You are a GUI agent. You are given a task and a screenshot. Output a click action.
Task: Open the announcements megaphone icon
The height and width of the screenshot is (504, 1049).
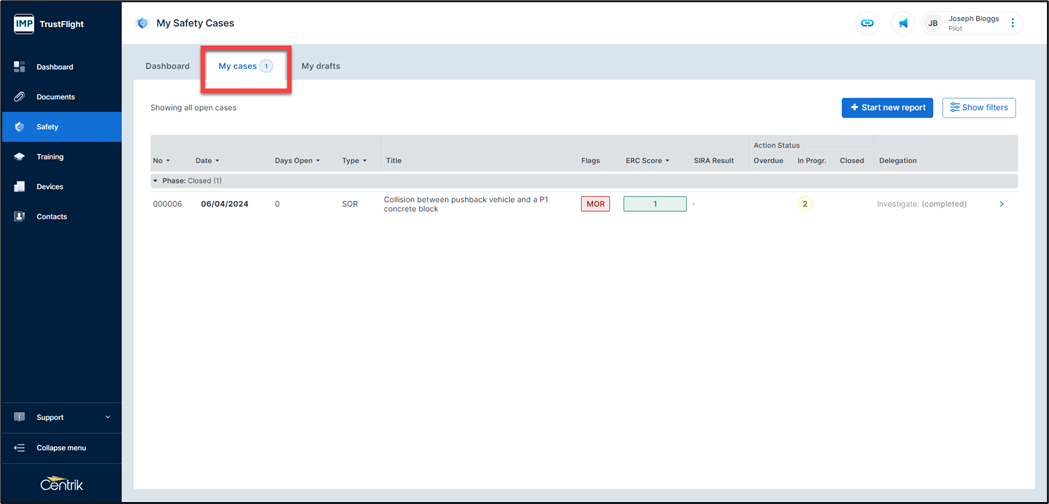coord(903,23)
